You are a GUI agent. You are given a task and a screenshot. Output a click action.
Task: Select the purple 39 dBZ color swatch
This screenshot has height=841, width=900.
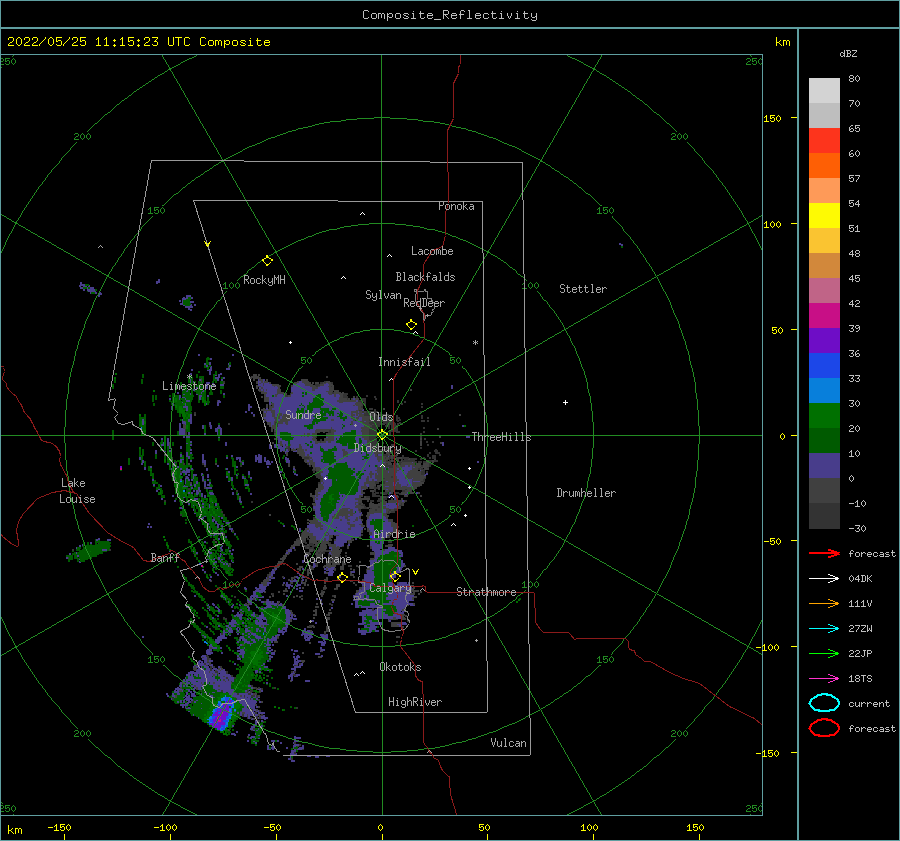(824, 340)
